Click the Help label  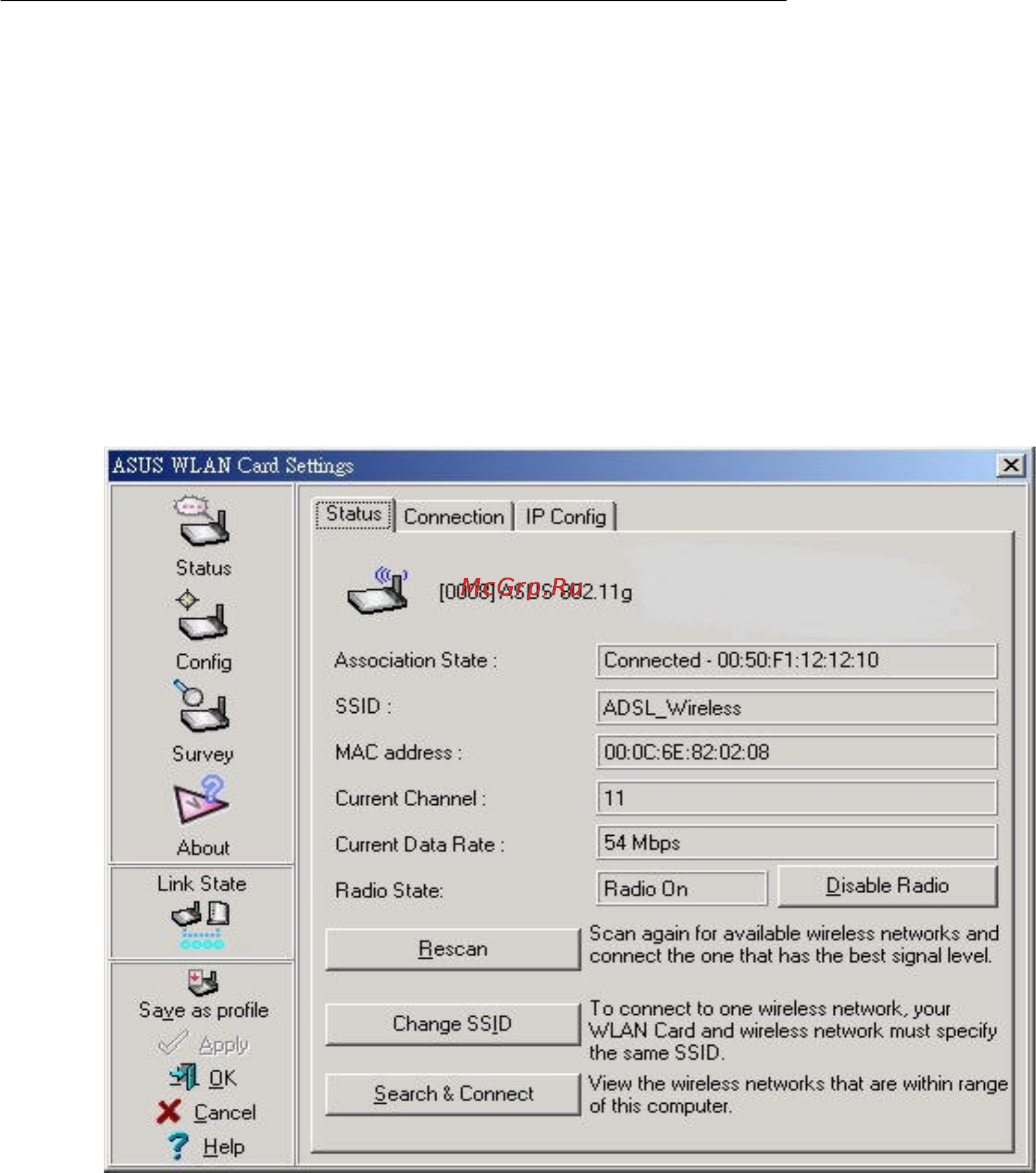pyautogui.click(x=224, y=1147)
